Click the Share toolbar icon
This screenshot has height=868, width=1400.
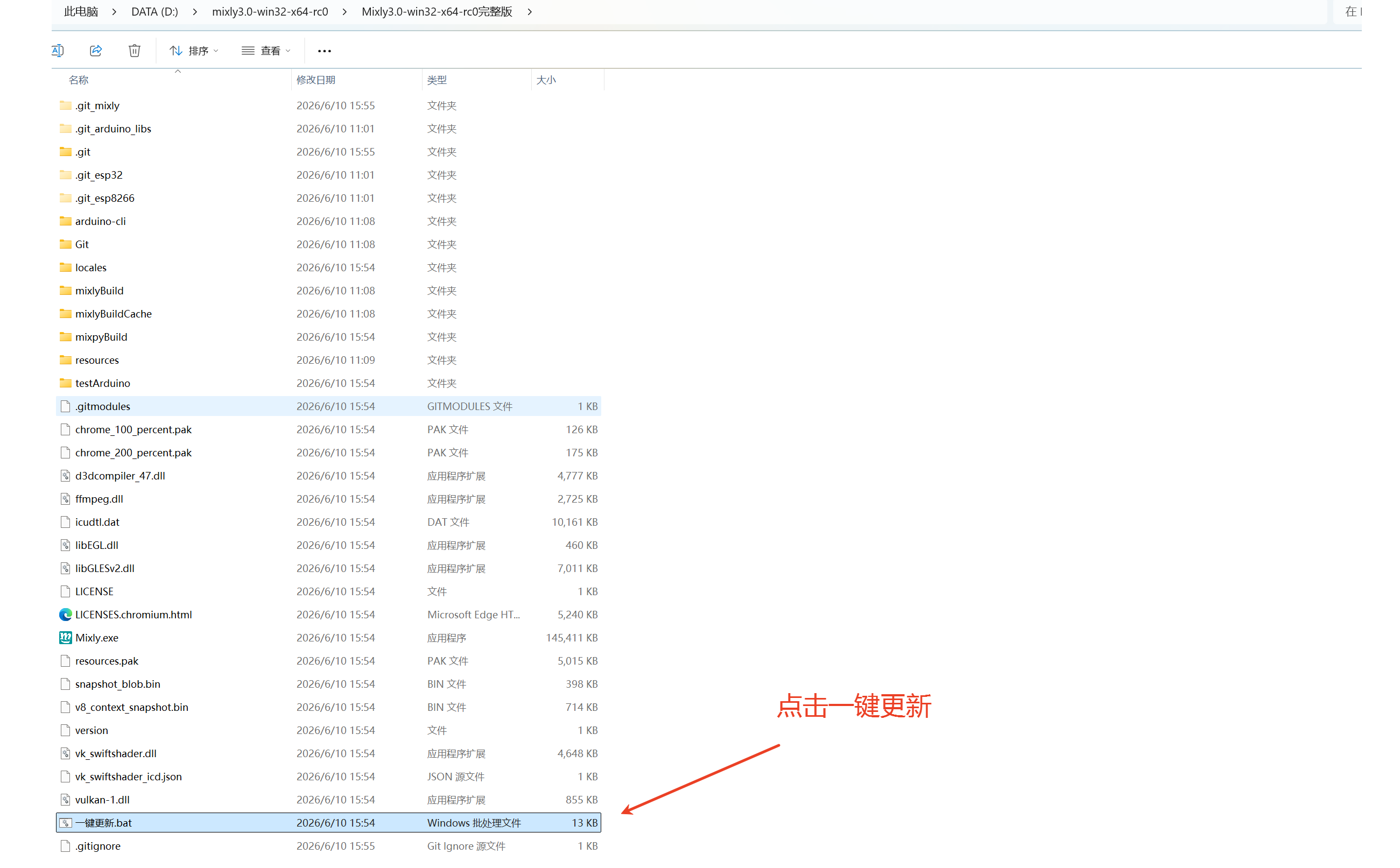[x=96, y=51]
